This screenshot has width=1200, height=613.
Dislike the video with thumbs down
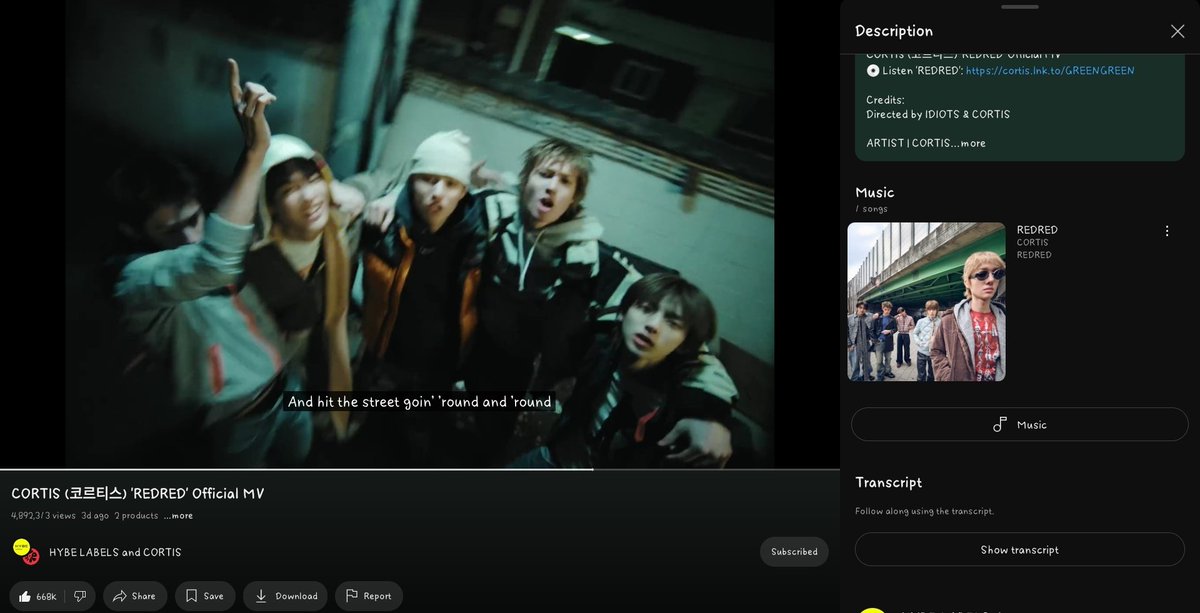click(80, 596)
